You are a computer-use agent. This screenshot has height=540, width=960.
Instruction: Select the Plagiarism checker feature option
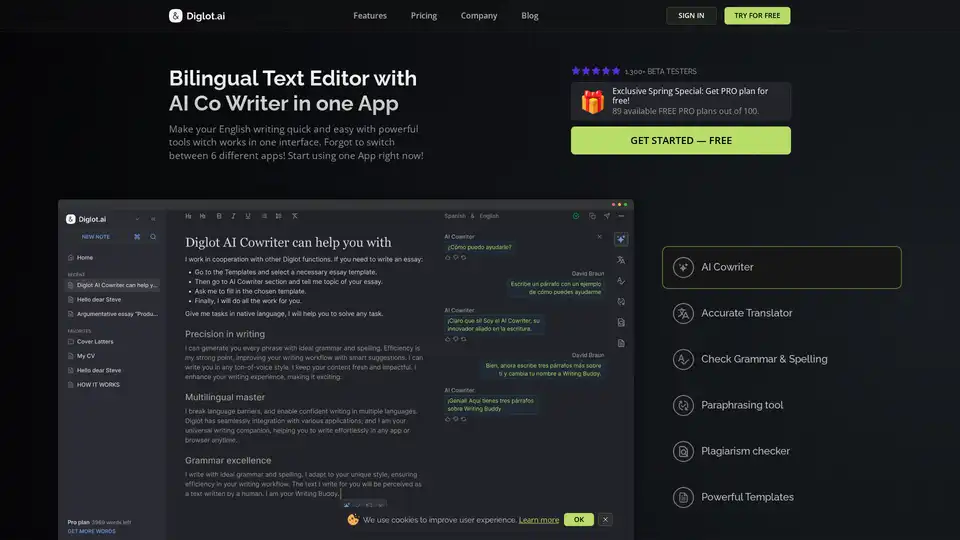point(781,451)
